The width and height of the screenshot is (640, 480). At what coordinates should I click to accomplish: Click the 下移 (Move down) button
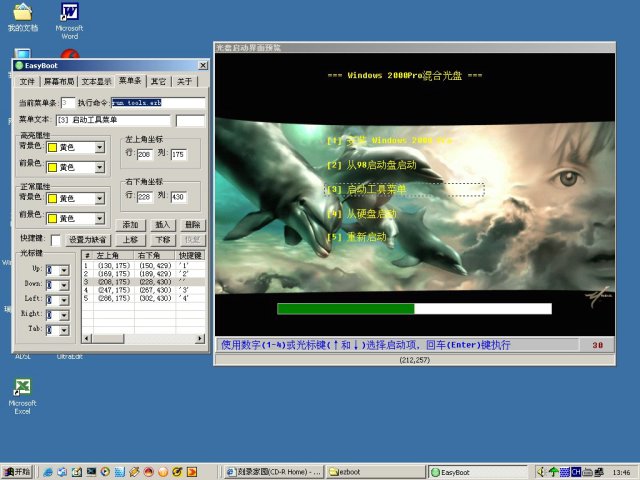[162, 240]
